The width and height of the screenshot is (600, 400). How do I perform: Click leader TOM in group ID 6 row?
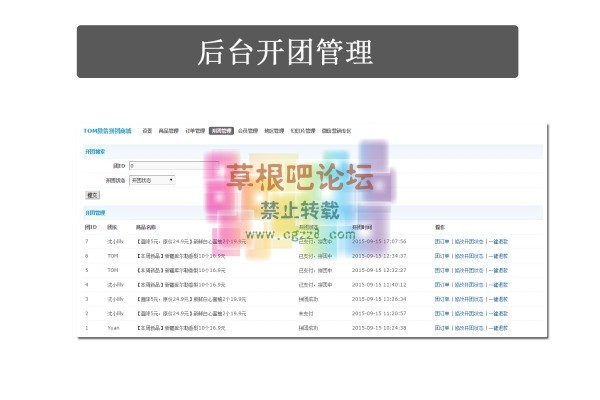pos(113,256)
